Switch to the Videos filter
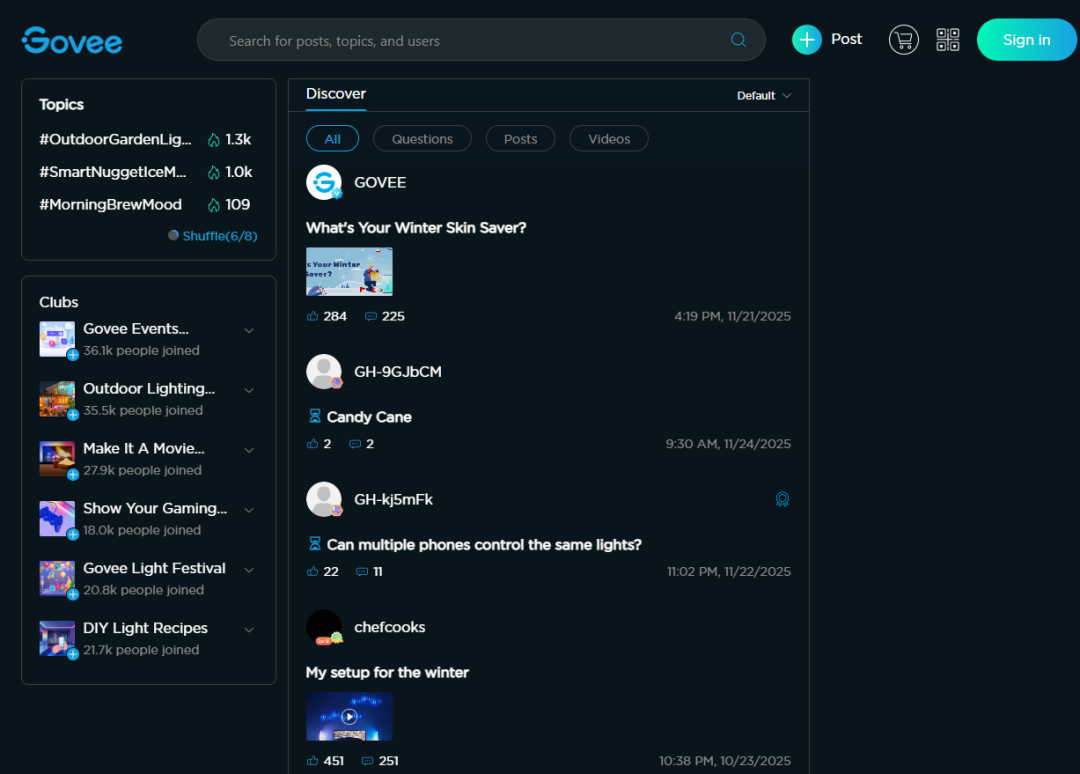Image resolution: width=1080 pixels, height=774 pixels. tap(609, 139)
